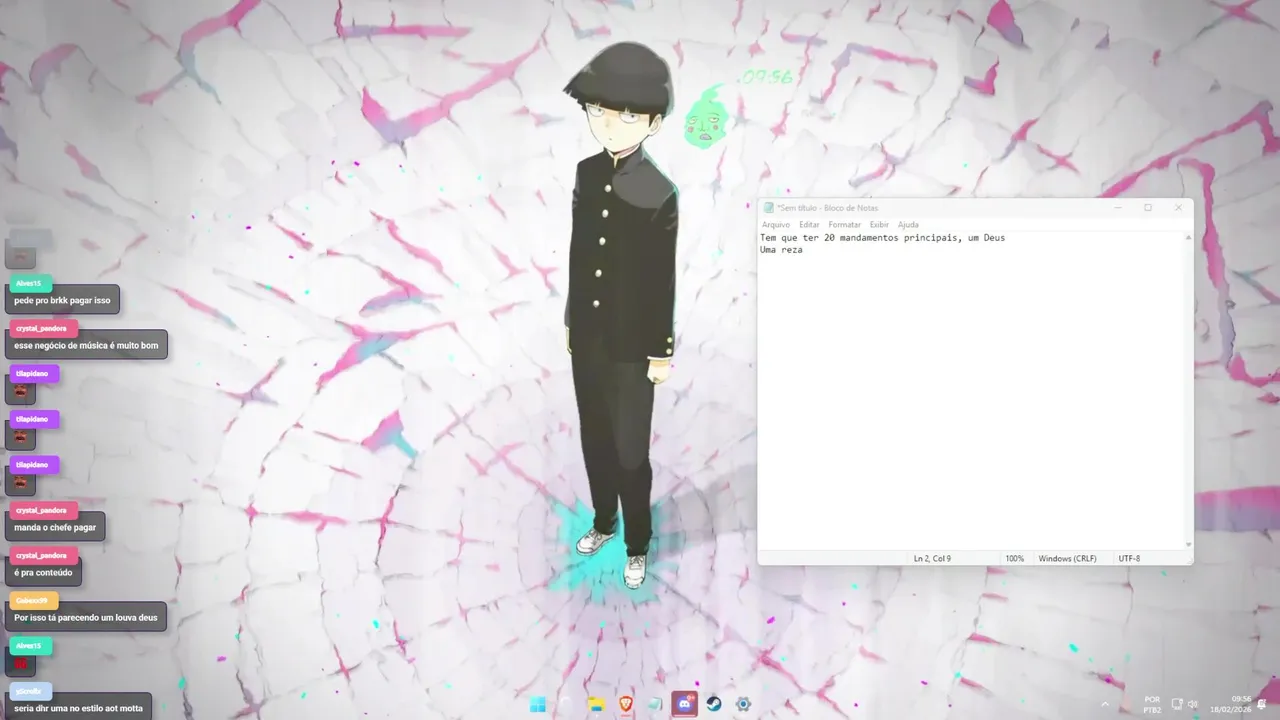The image size is (1280, 720).
Task: Click the POR PTB2 language indicator
Action: pyautogui.click(x=1152, y=704)
